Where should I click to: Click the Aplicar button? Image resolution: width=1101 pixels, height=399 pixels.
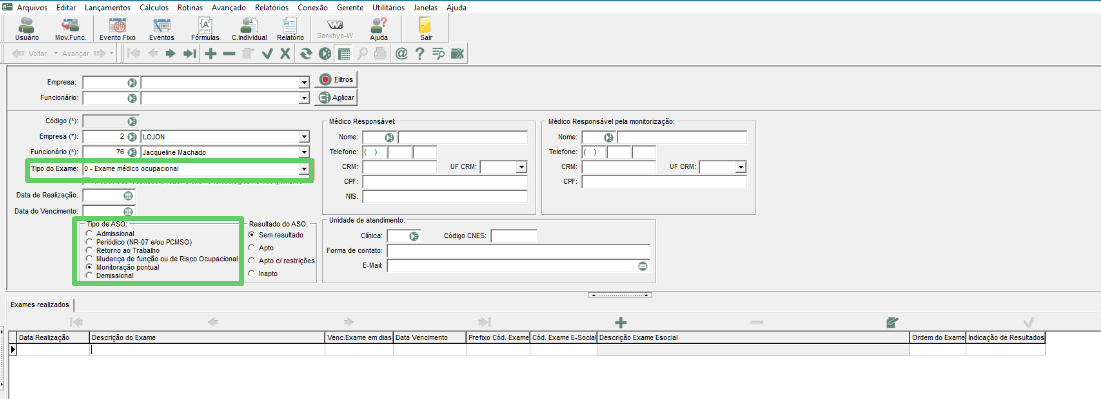click(337, 98)
